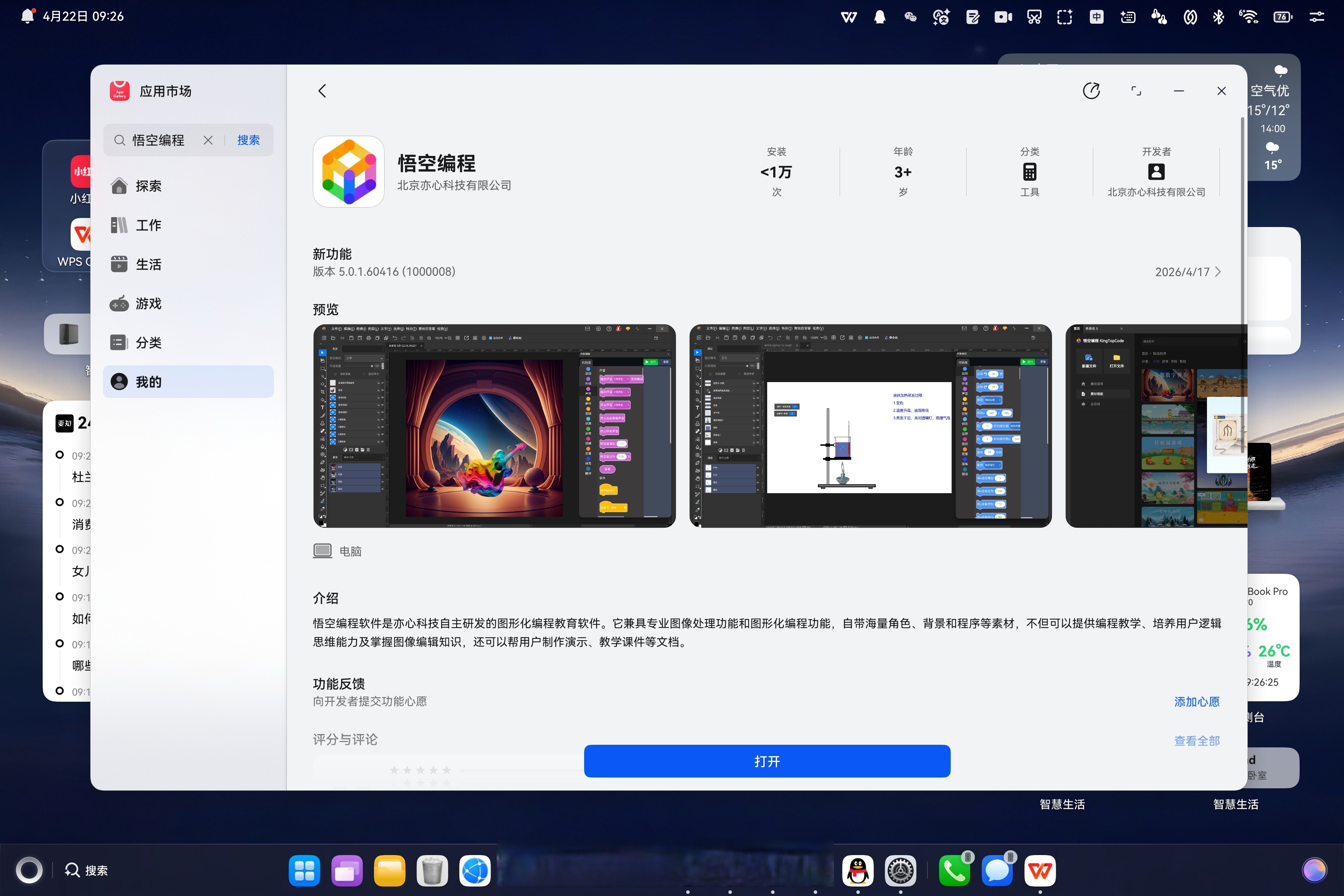Click developer name 北京亦心科技有限公司 under title

point(454,185)
